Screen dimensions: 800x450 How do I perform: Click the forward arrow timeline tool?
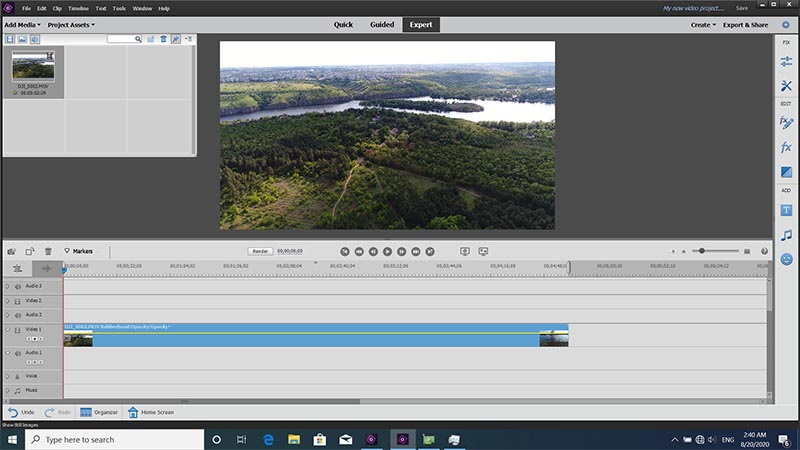pos(46,268)
